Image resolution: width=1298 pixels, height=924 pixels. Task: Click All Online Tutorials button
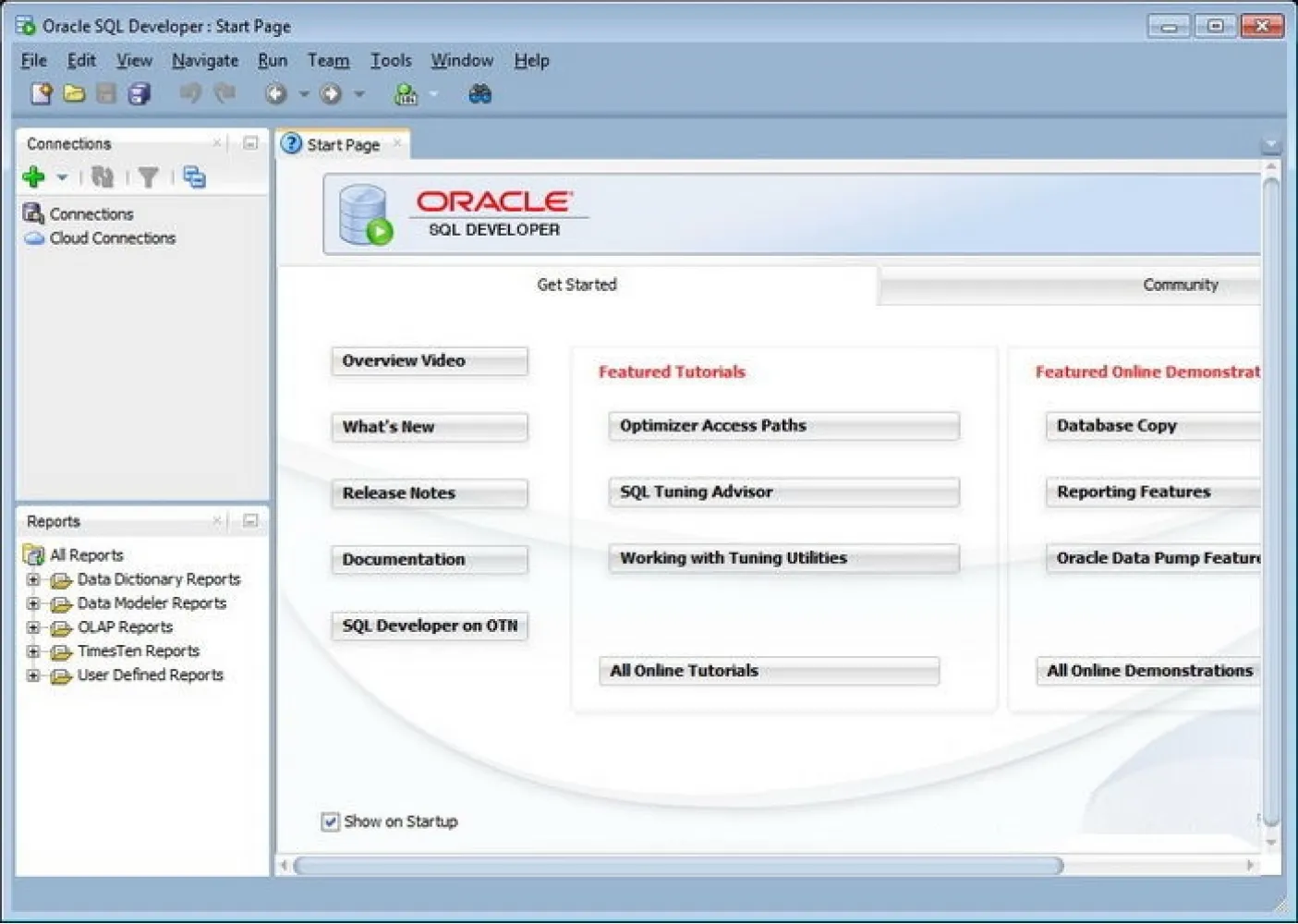769,671
